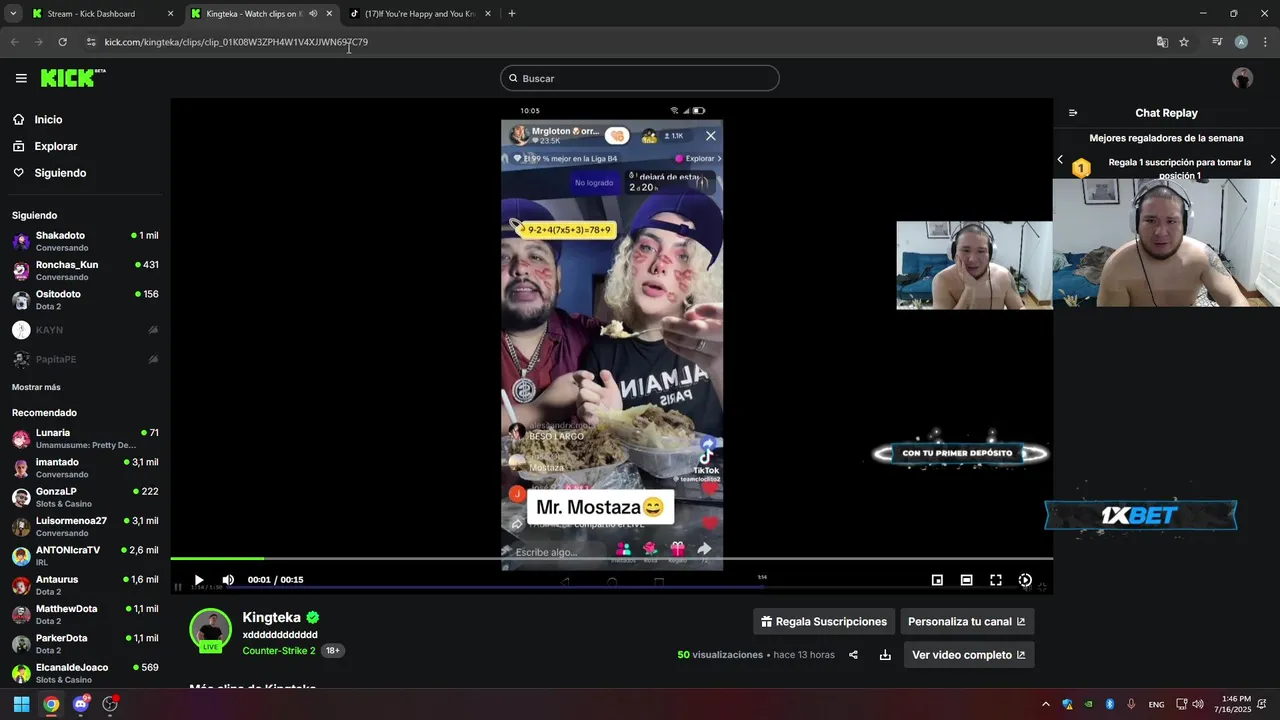Open Ronchas_Kun's channel
Screen dimensions: 1280x720
coord(85,270)
